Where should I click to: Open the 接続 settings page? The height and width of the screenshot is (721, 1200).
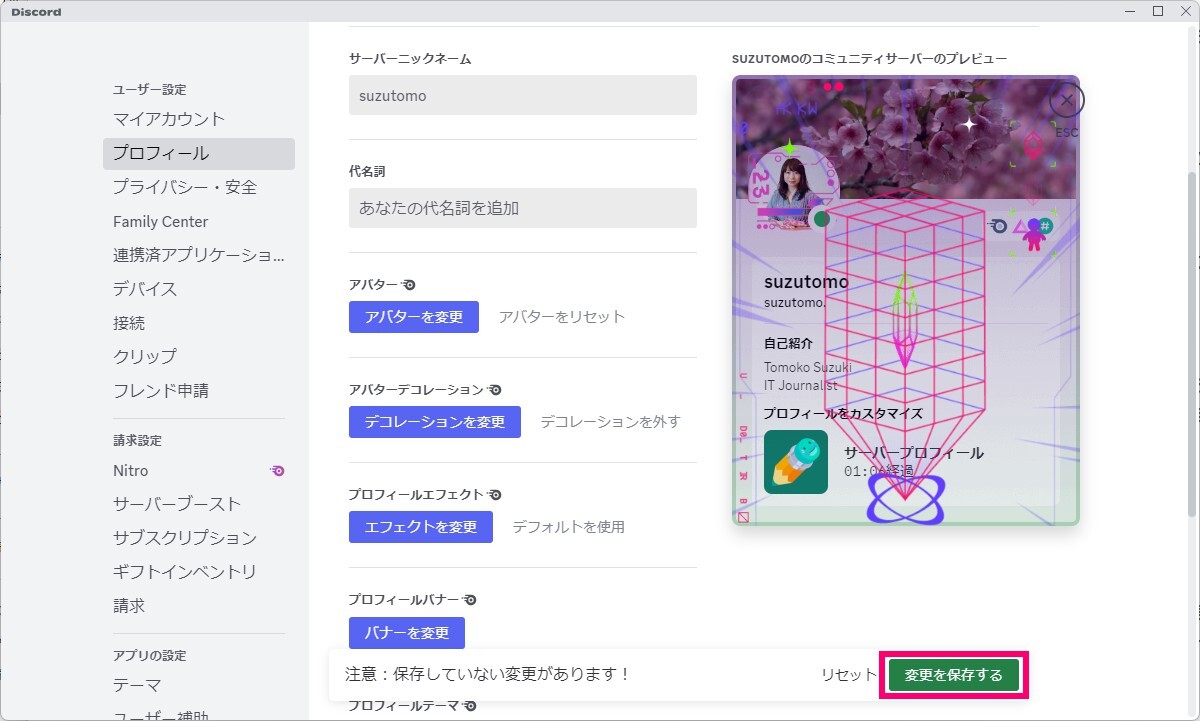[x=199, y=323]
